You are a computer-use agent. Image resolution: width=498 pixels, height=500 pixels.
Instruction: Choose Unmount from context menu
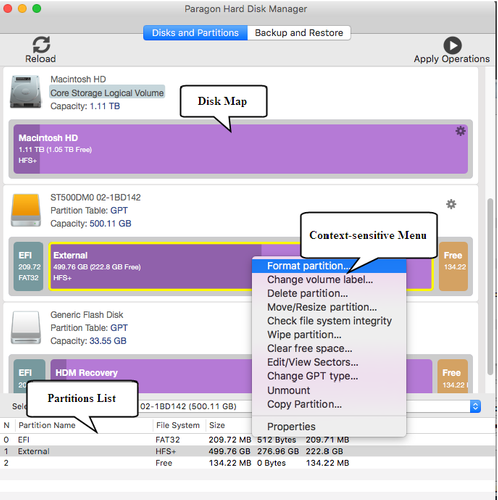pyautogui.click(x=329, y=390)
